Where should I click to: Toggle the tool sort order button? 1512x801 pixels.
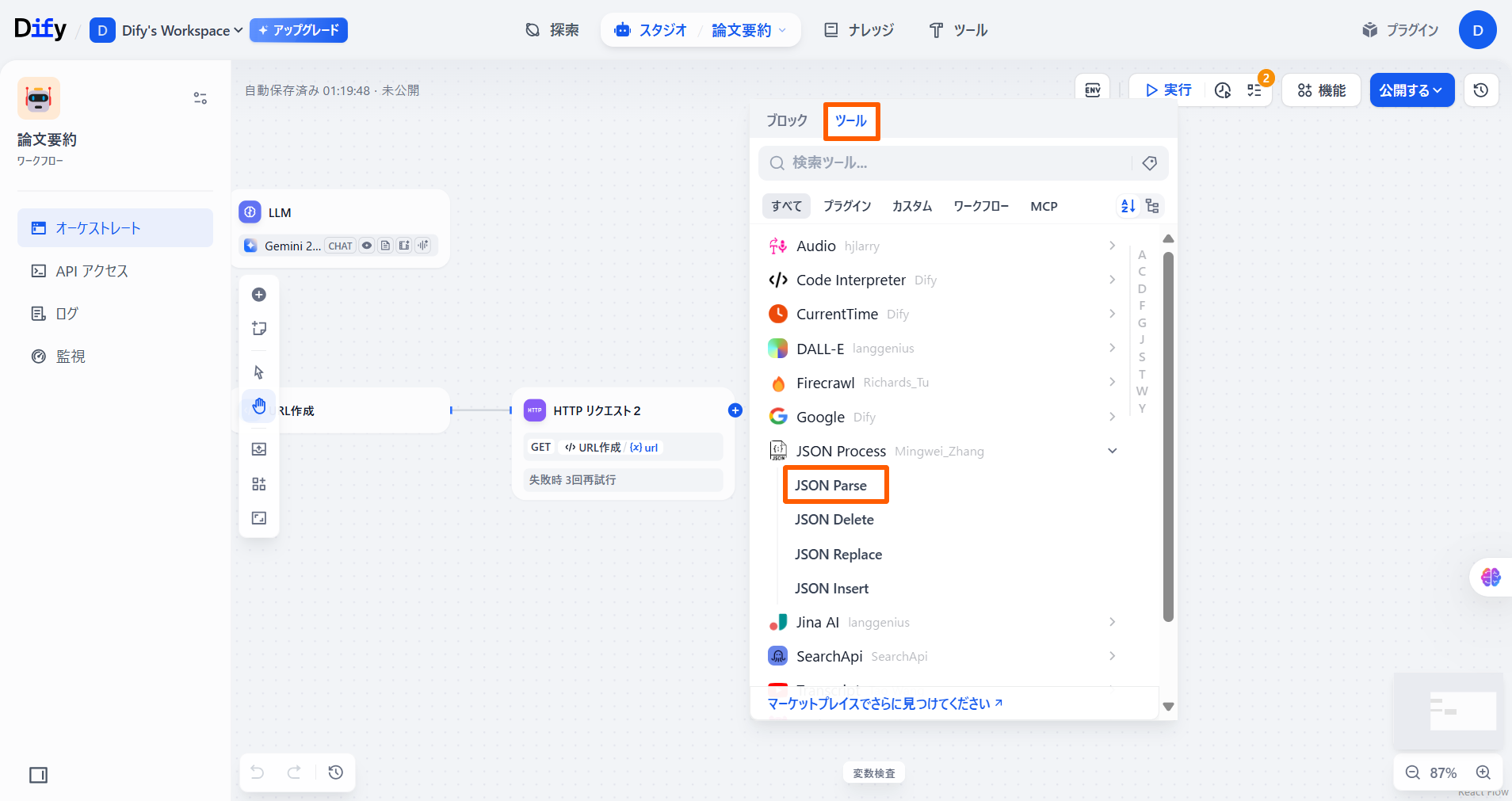[1128, 206]
